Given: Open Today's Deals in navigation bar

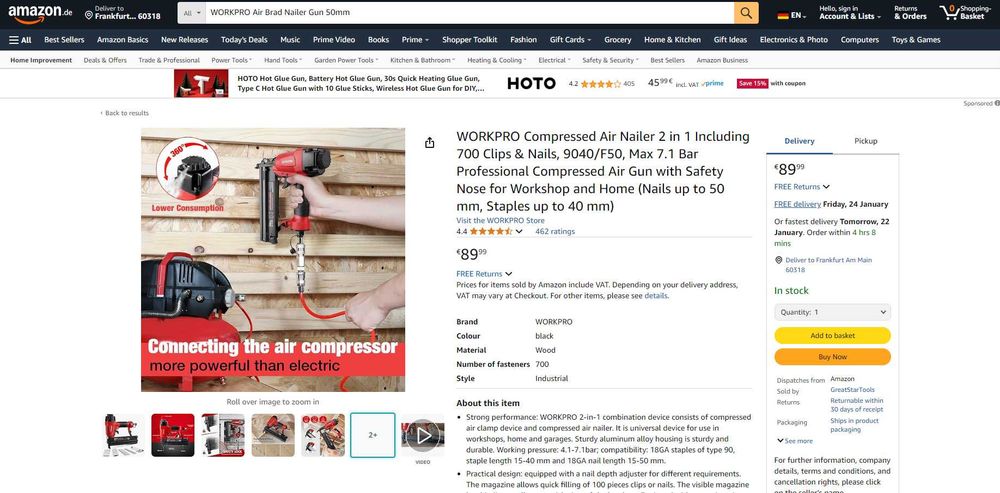Looking at the screenshot, I should pos(244,40).
